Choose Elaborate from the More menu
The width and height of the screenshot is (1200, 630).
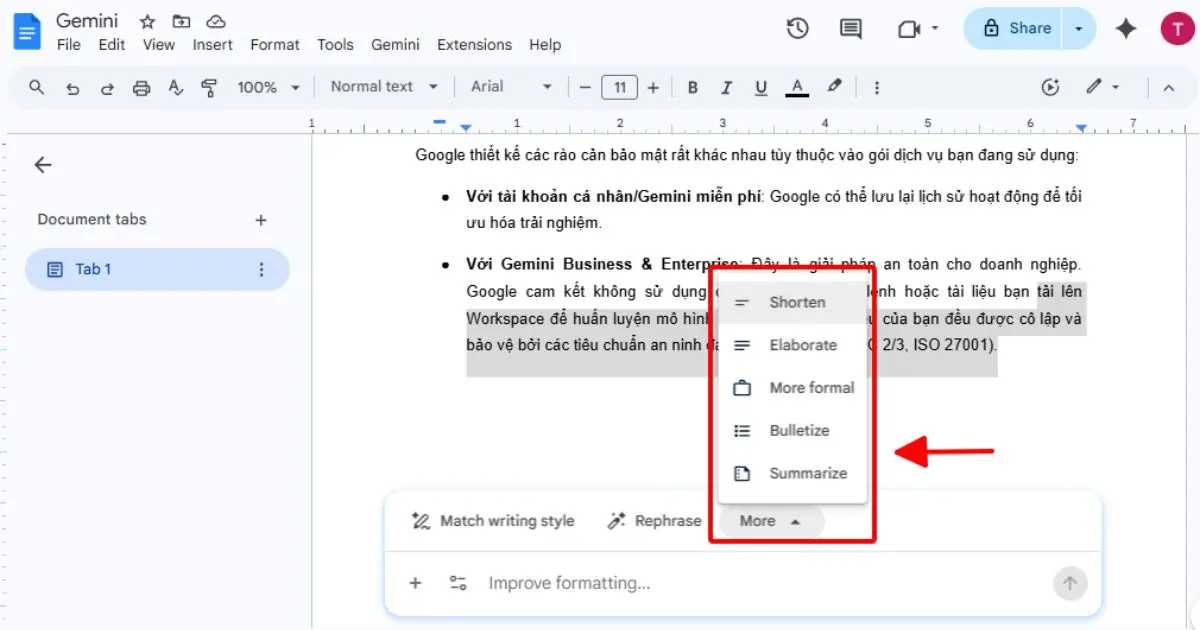coord(793,345)
